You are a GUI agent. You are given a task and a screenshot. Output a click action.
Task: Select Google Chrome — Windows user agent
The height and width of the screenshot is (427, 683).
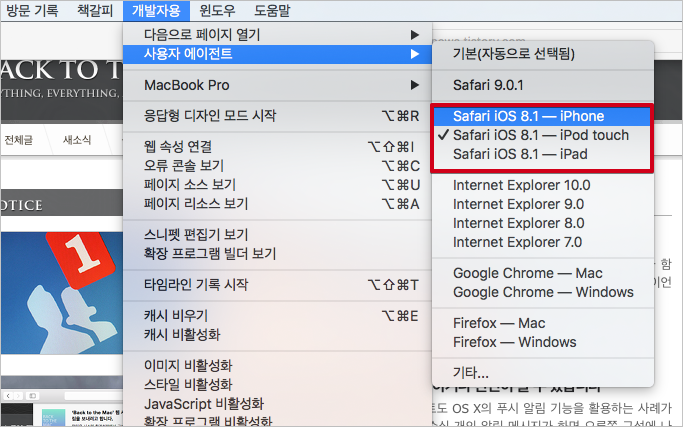543,292
